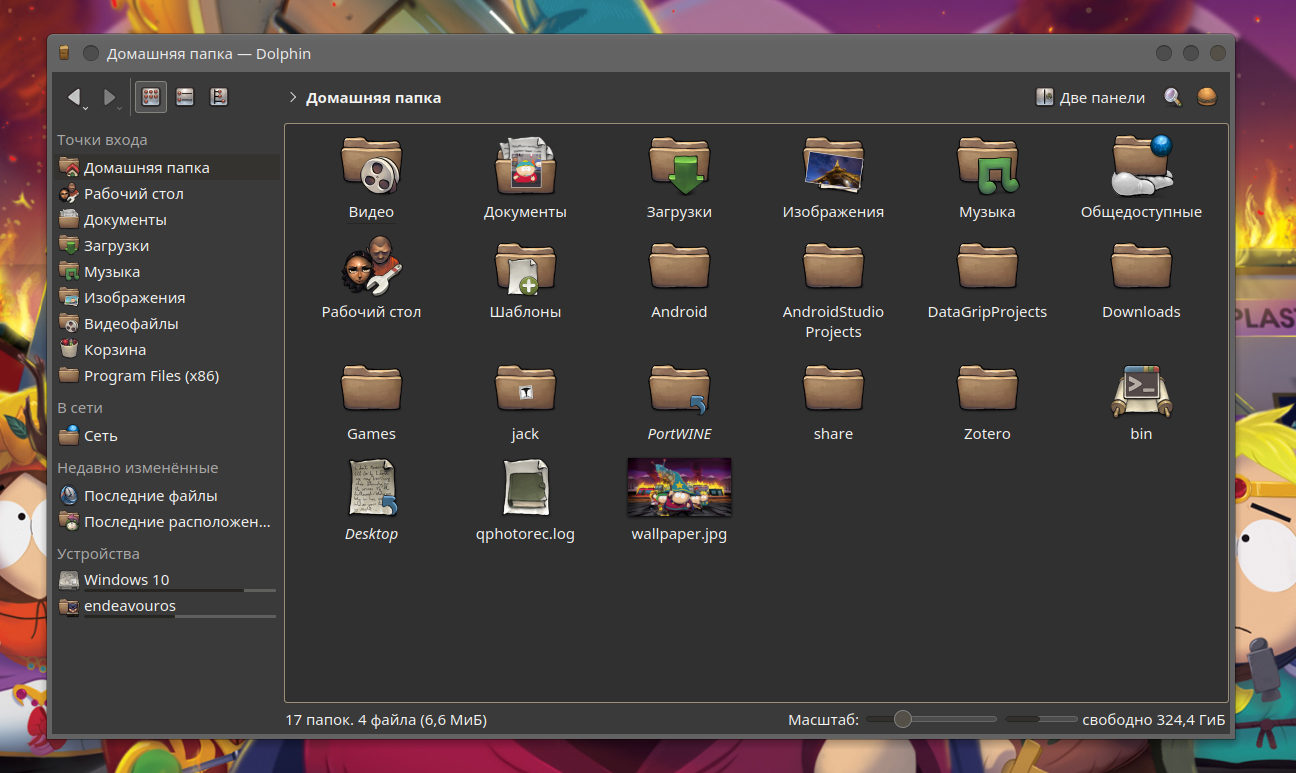Image resolution: width=1296 pixels, height=773 pixels.
Task: Switch to Icons view mode
Action: click(151, 97)
